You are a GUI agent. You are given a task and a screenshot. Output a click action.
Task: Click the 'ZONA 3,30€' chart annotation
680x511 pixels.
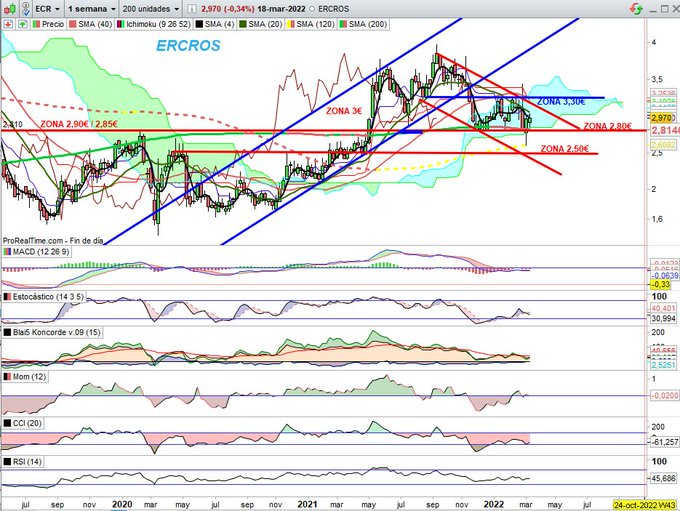point(561,102)
